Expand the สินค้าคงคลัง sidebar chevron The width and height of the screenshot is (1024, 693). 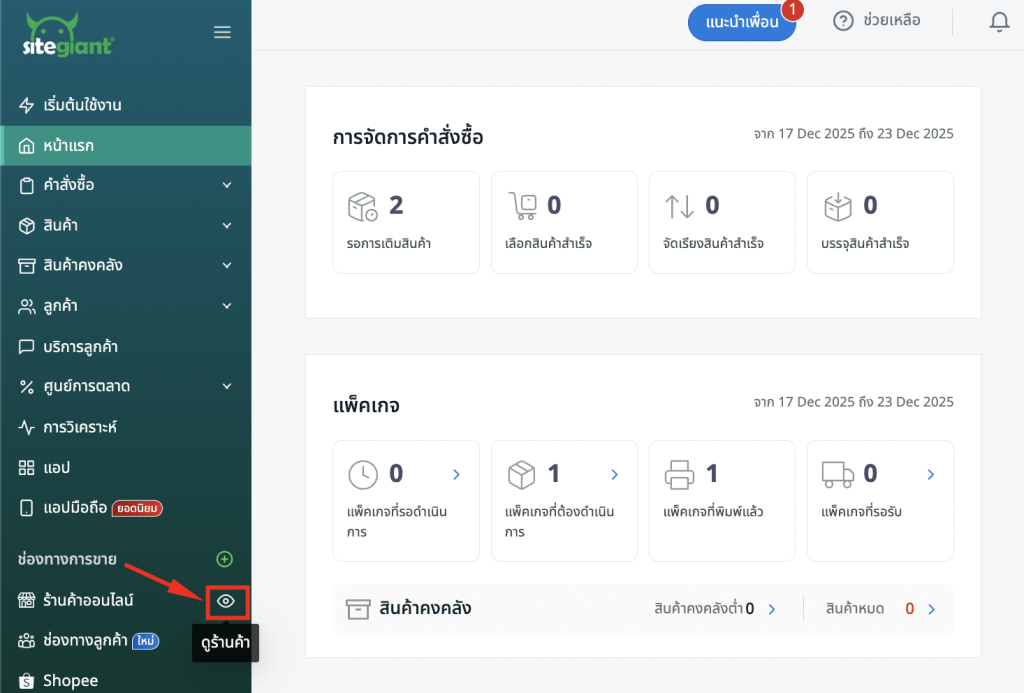(227, 265)
